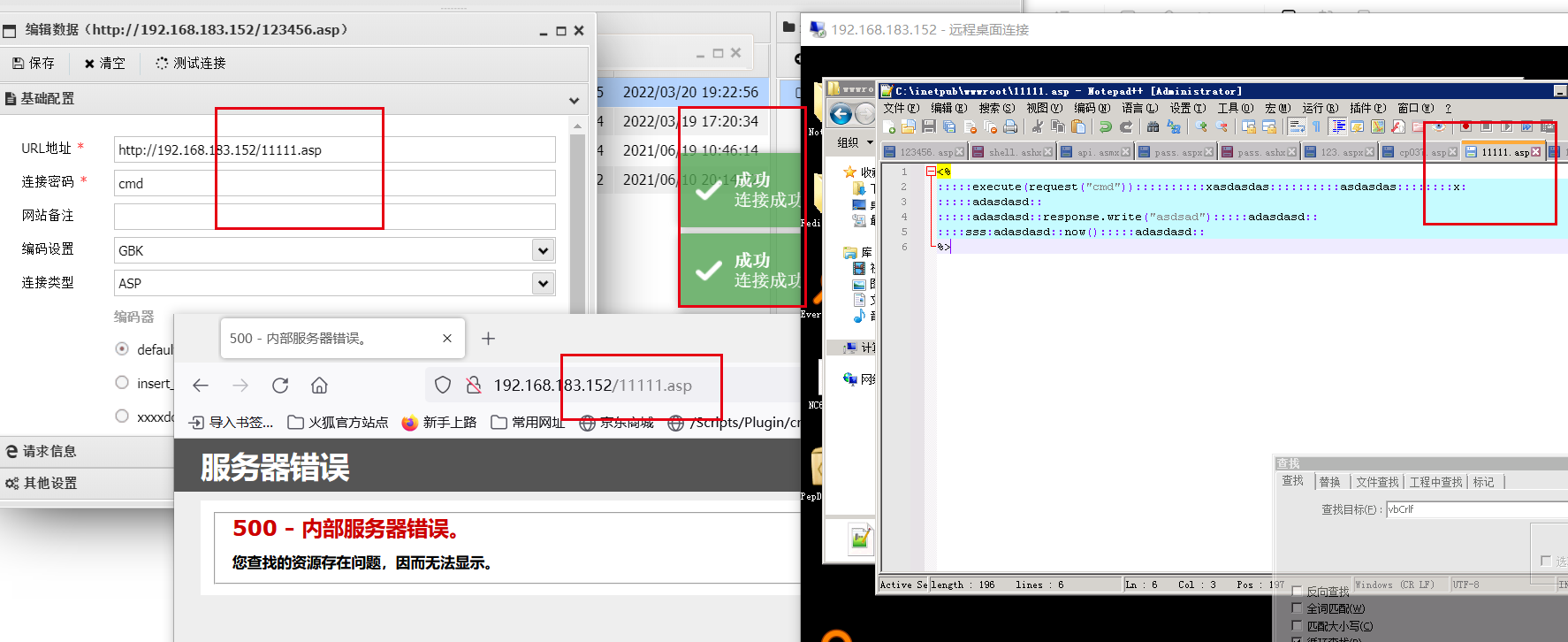Check the 反向查找 checkbox
This screenshot has width=1568, height=642.
click(x=1297, y=592)
